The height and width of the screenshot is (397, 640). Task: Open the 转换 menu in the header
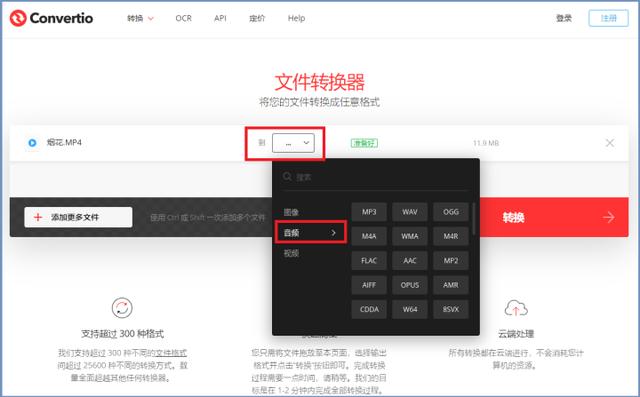pos(140,18)
